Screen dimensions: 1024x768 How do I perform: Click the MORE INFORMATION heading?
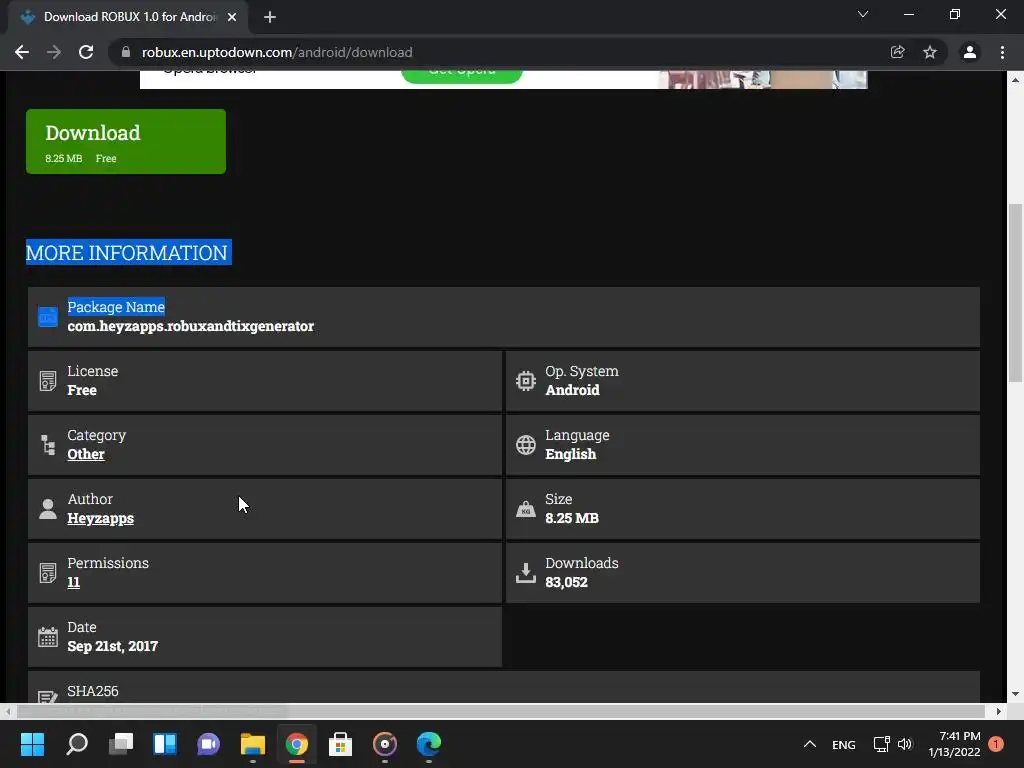point(128,253)
